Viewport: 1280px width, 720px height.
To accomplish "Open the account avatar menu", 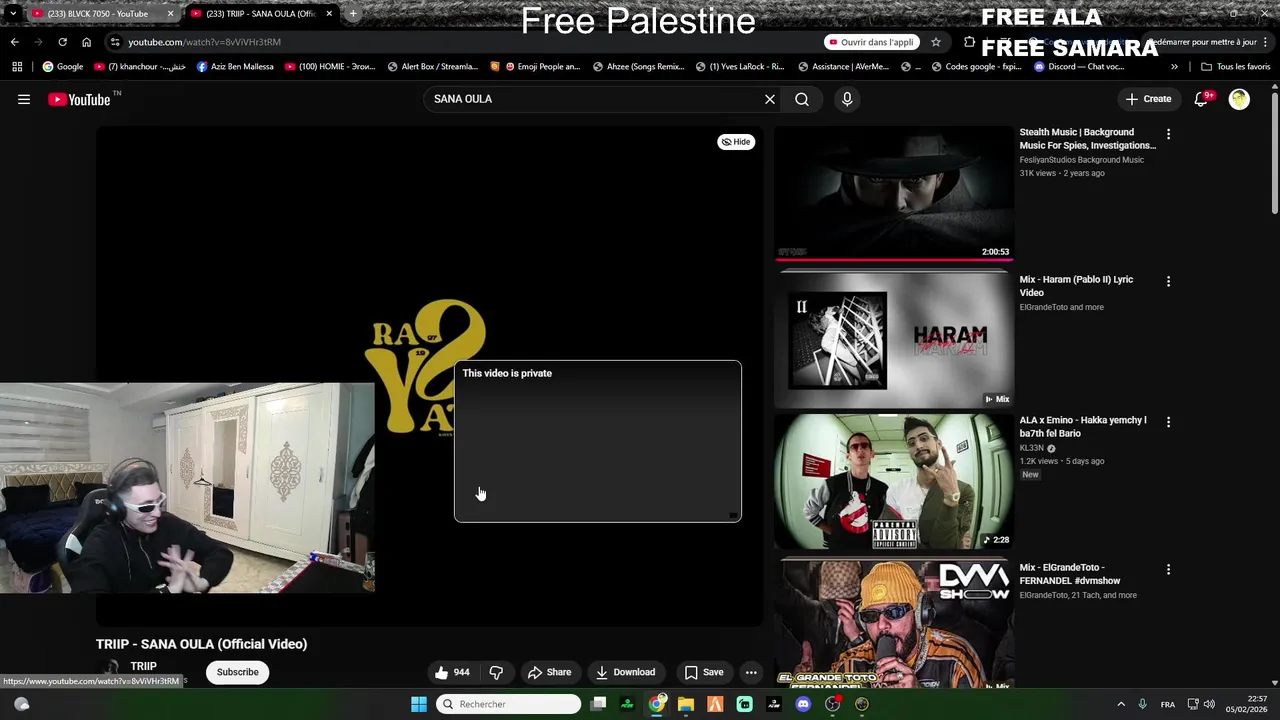I will [x=1239, y=99].
